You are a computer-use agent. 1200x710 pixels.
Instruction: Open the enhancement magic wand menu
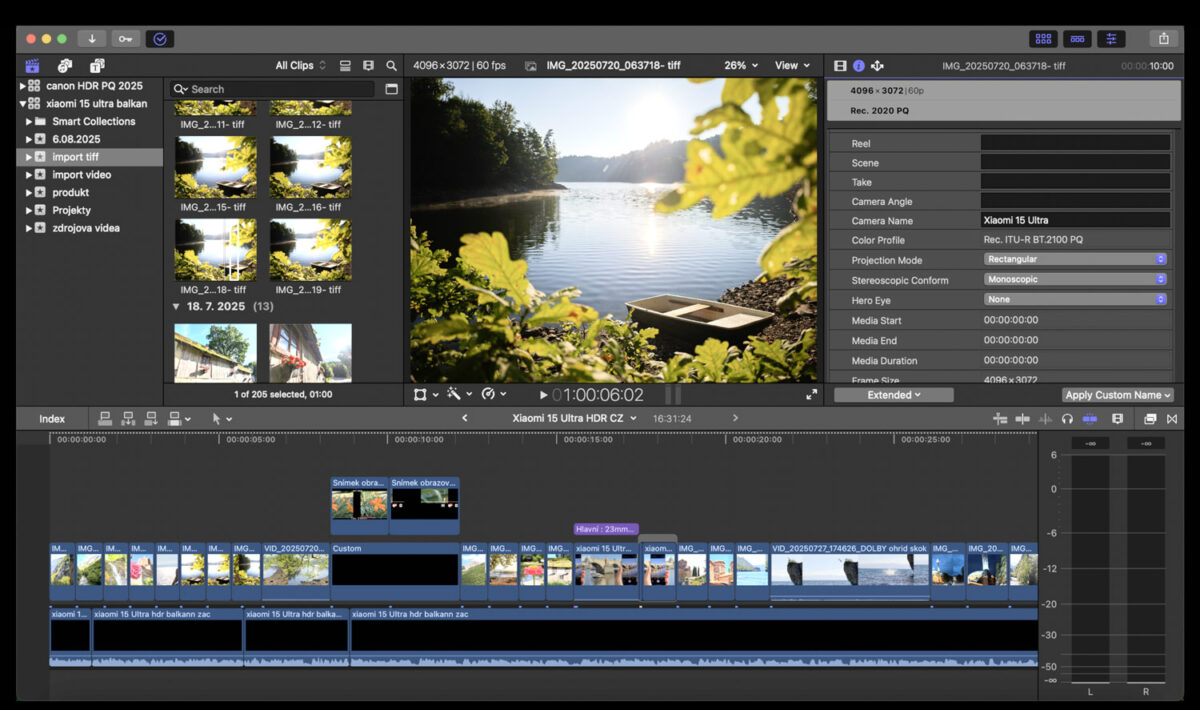458,395
